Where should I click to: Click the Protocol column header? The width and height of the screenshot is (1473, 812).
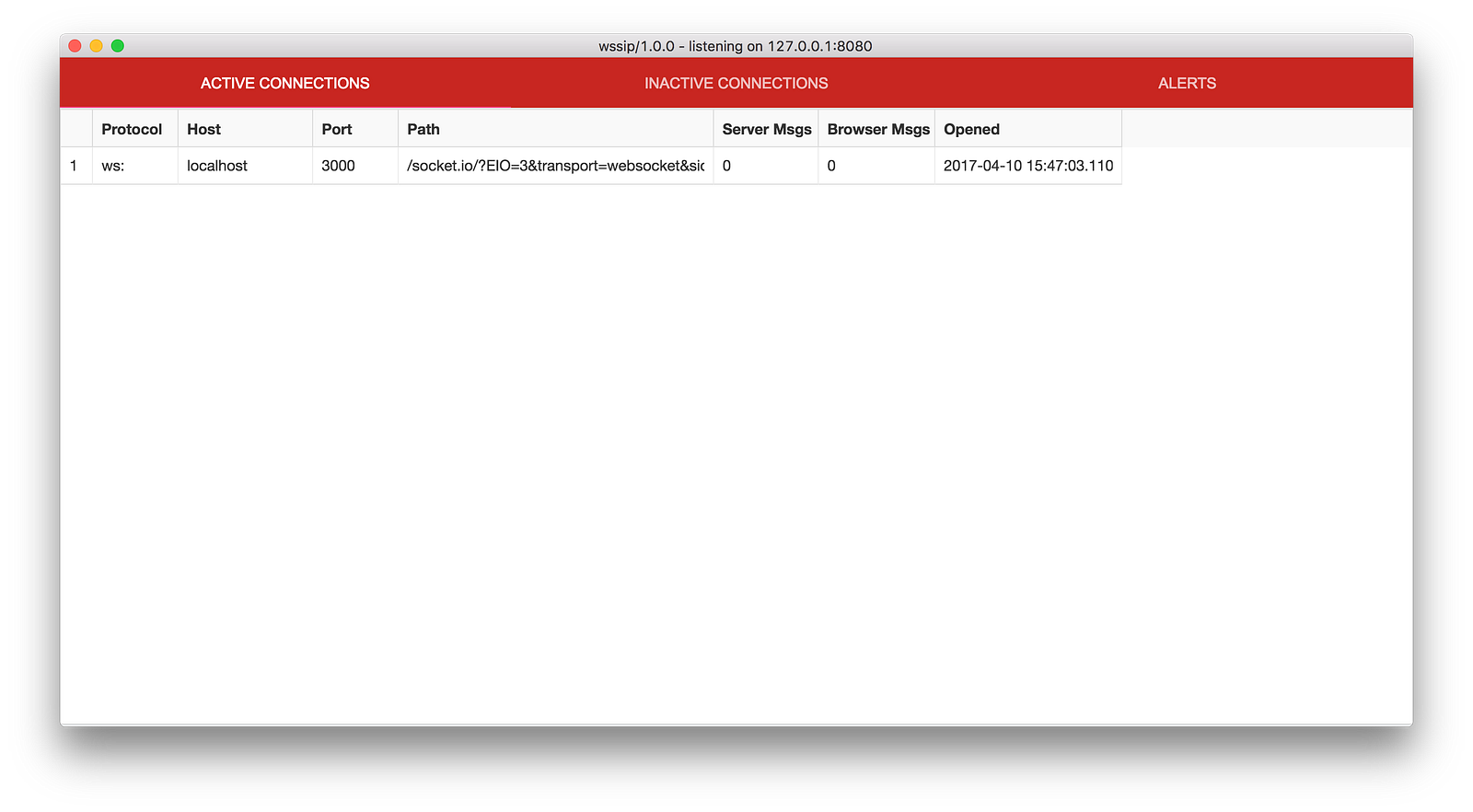135,129
